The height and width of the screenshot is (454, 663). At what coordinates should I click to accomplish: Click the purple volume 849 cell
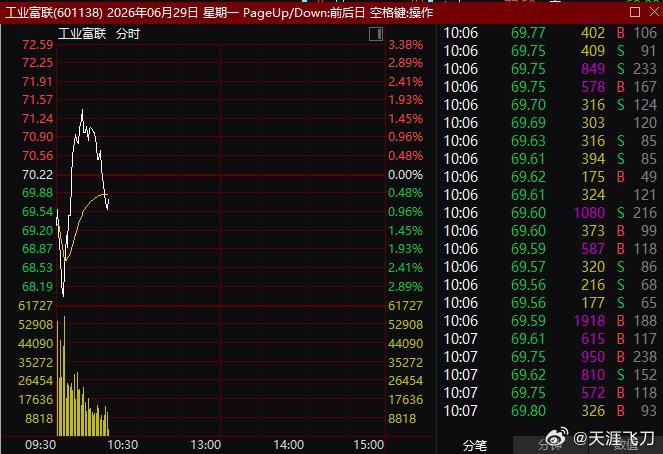[x=593, y=69]
